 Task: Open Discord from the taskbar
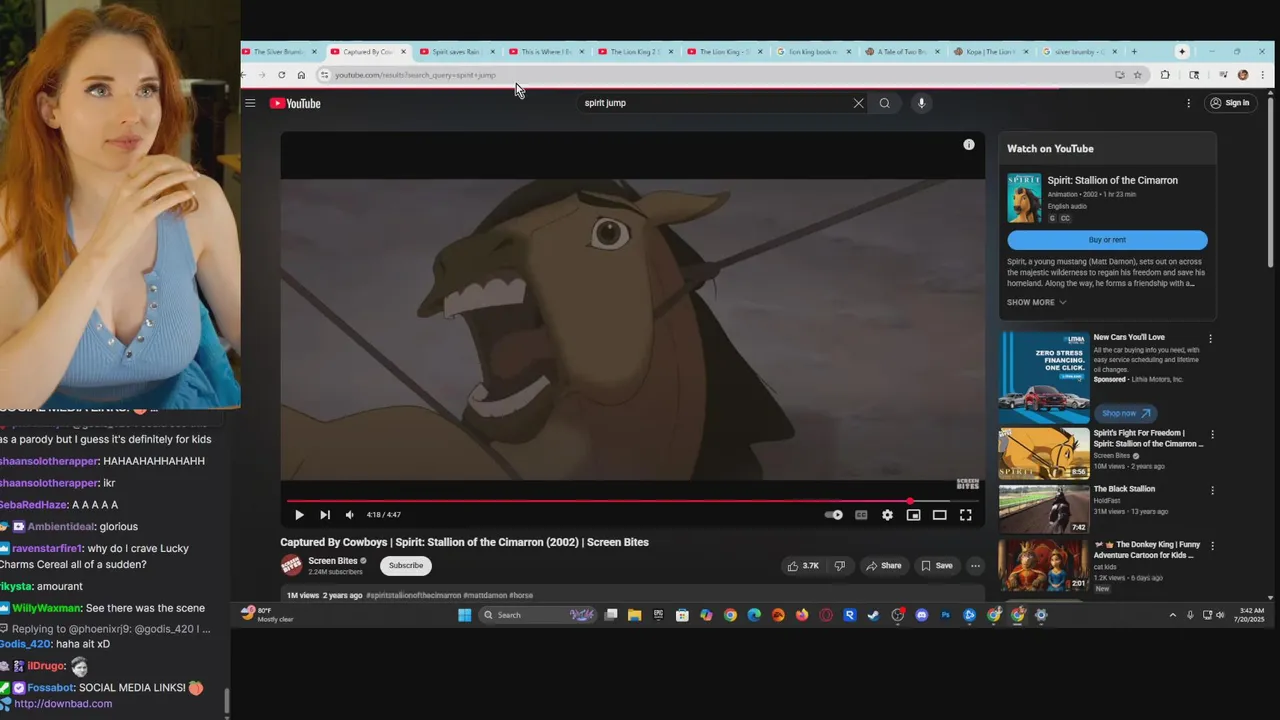921,615
